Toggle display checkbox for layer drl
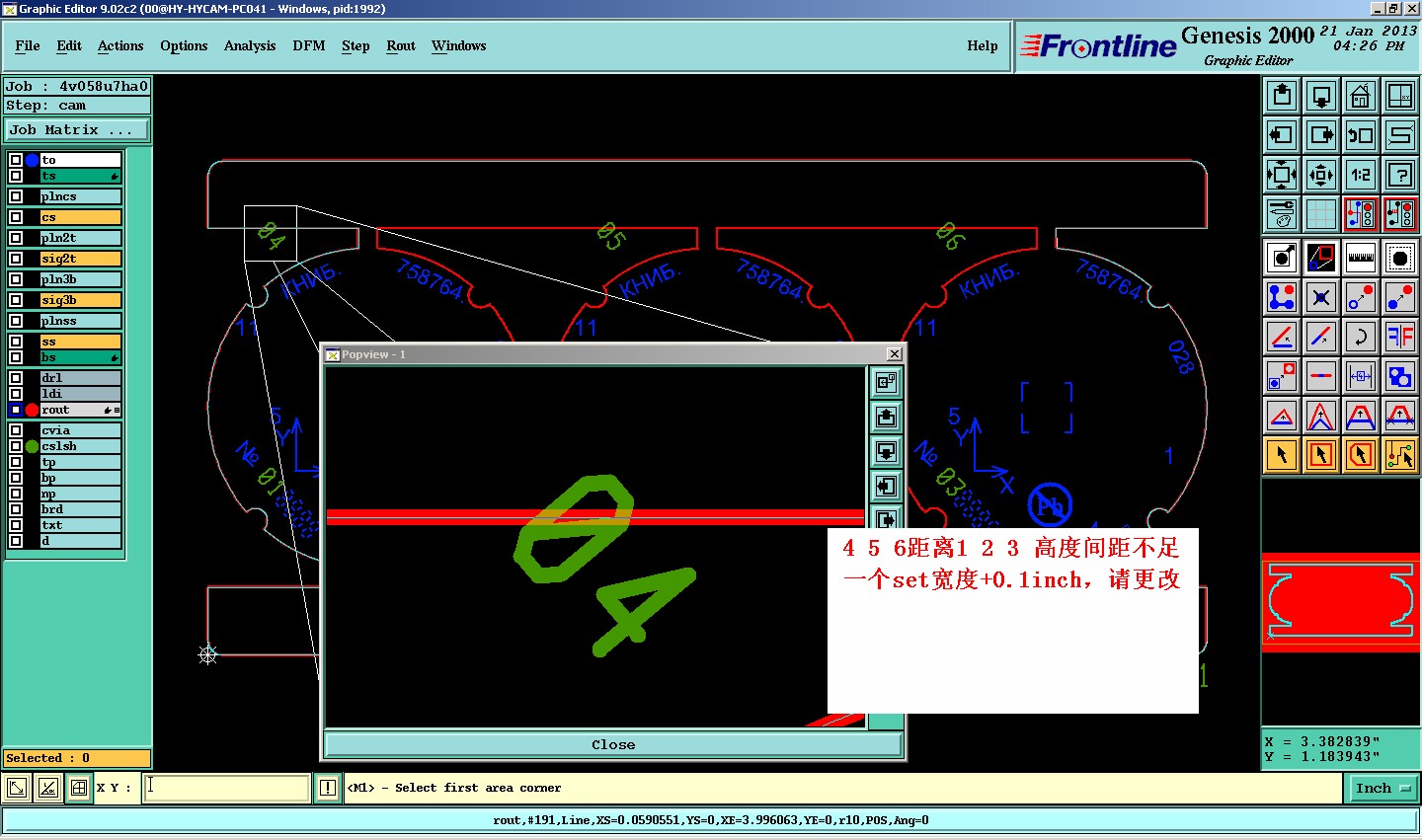1422x840 pixels. point(16,378)
